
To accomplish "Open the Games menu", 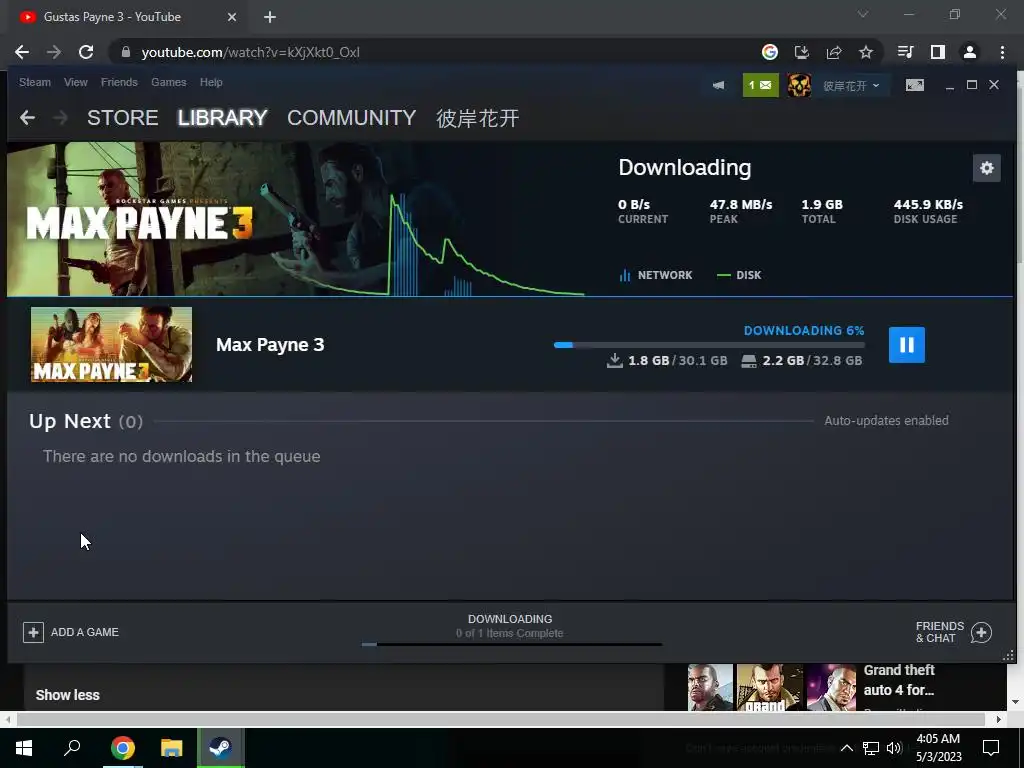I will pos(168,82).
